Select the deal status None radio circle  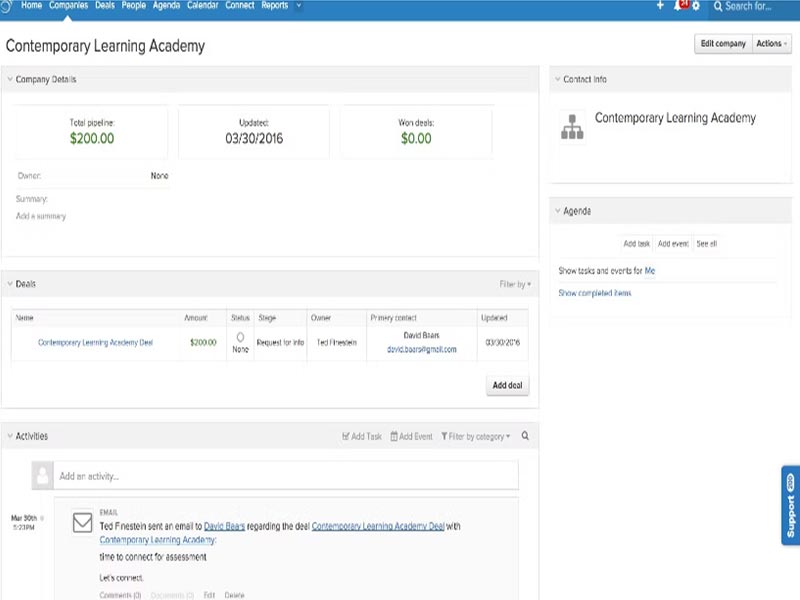pyautogui.click(x=240, y=337)
